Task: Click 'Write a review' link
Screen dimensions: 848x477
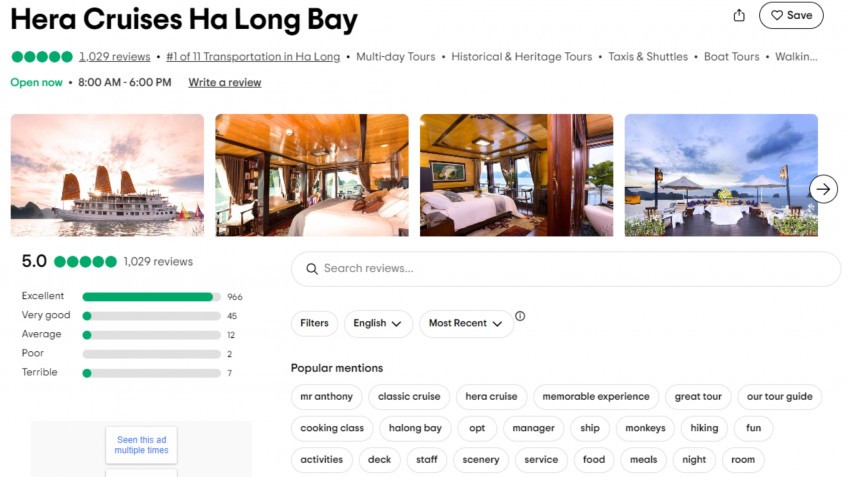Action: pyautogui.click(x=225, y=82)
